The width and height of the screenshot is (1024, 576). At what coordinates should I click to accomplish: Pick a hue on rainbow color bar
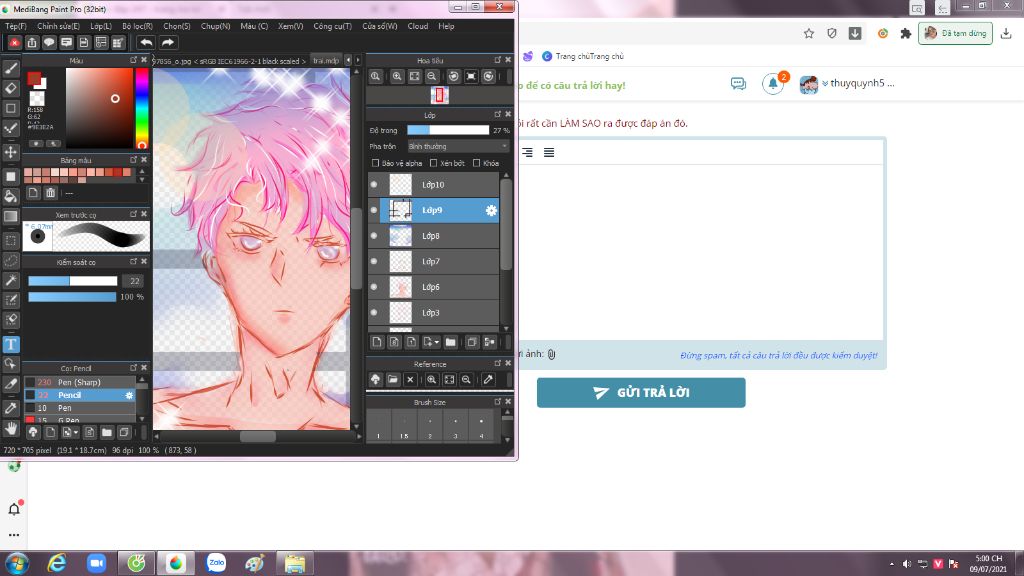click(142, 108)
